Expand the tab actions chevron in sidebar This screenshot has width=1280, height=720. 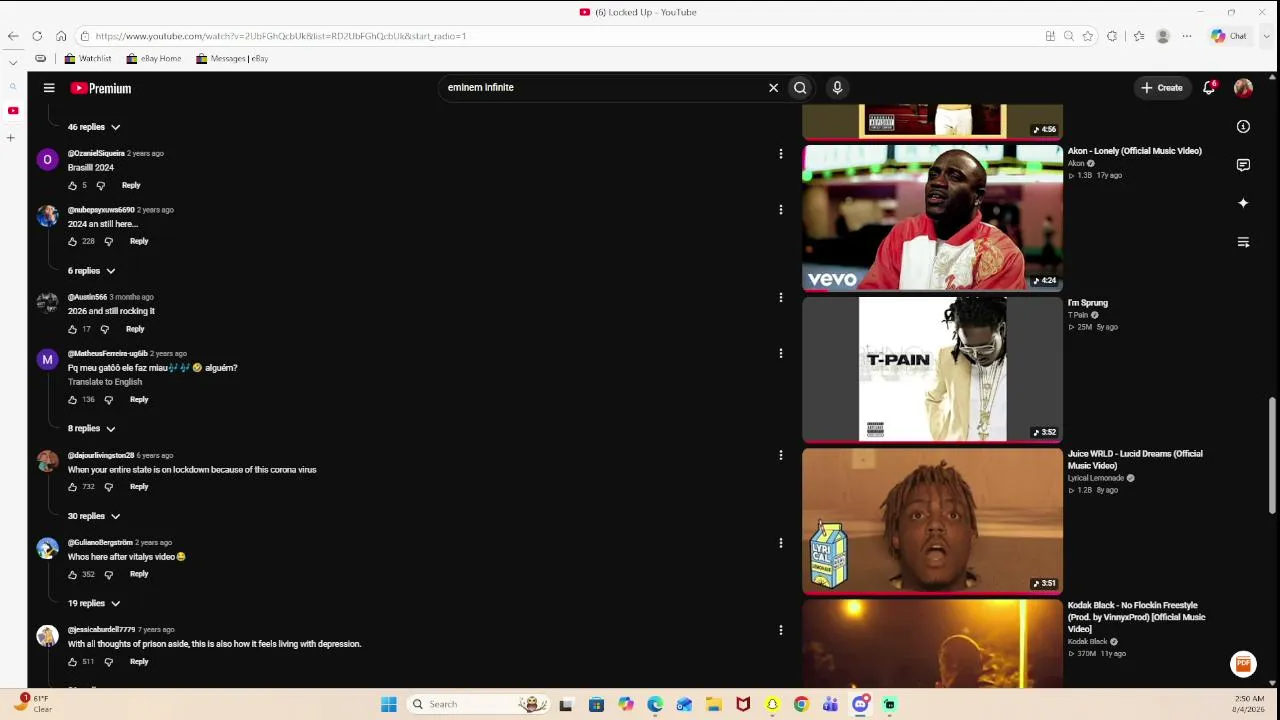click(13, 62)
